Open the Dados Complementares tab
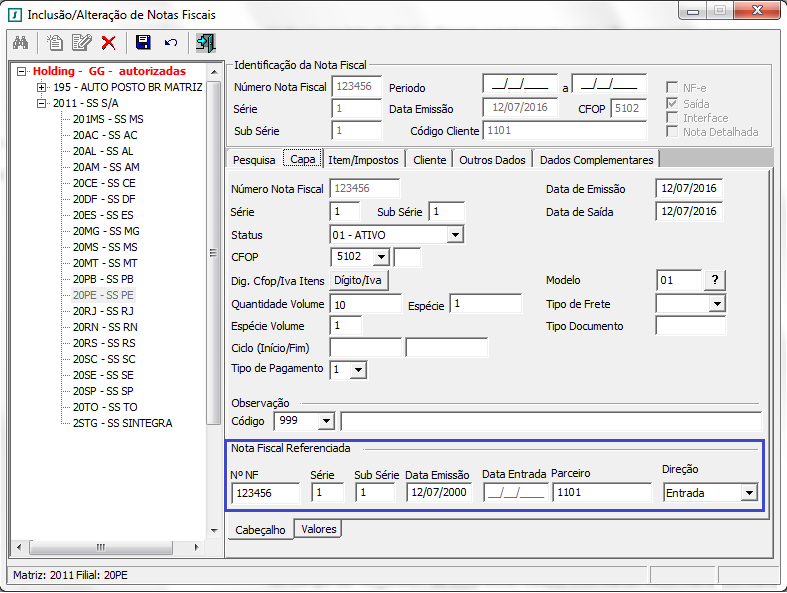 click(x=596, y=160)
